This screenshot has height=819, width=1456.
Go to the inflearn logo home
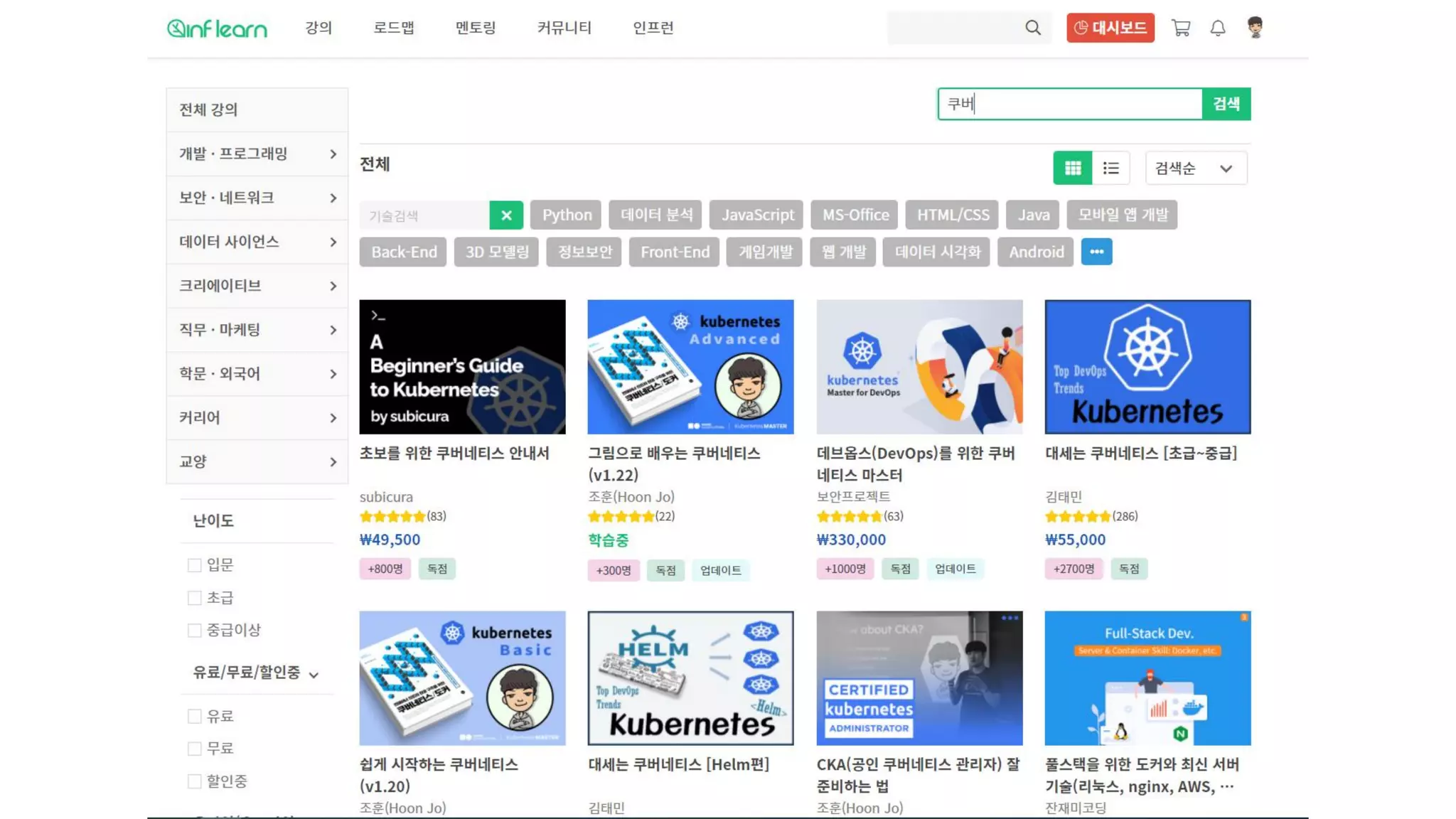[217, 28]
